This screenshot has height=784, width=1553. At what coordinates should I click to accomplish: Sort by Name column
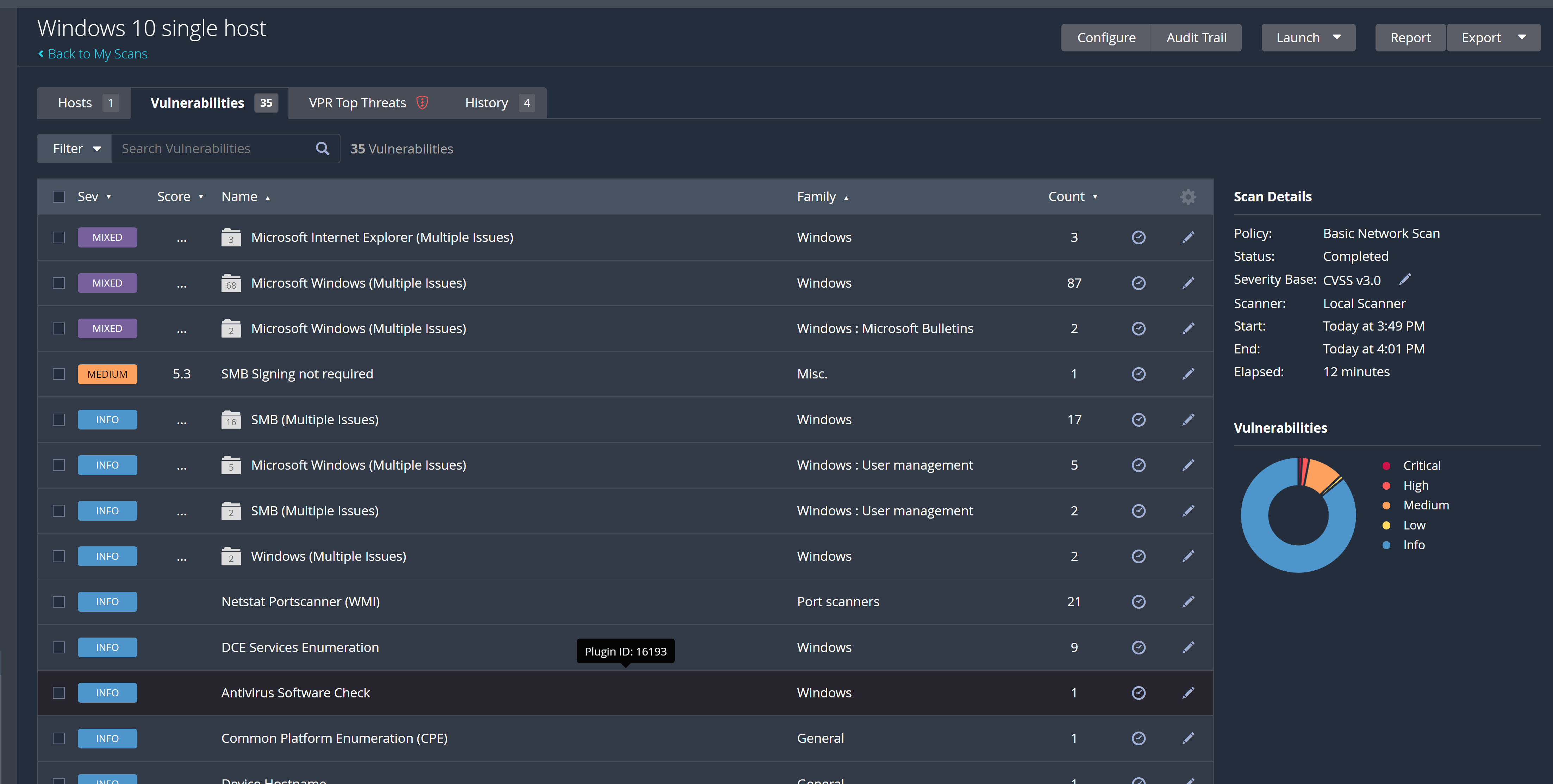click(245, 196)
